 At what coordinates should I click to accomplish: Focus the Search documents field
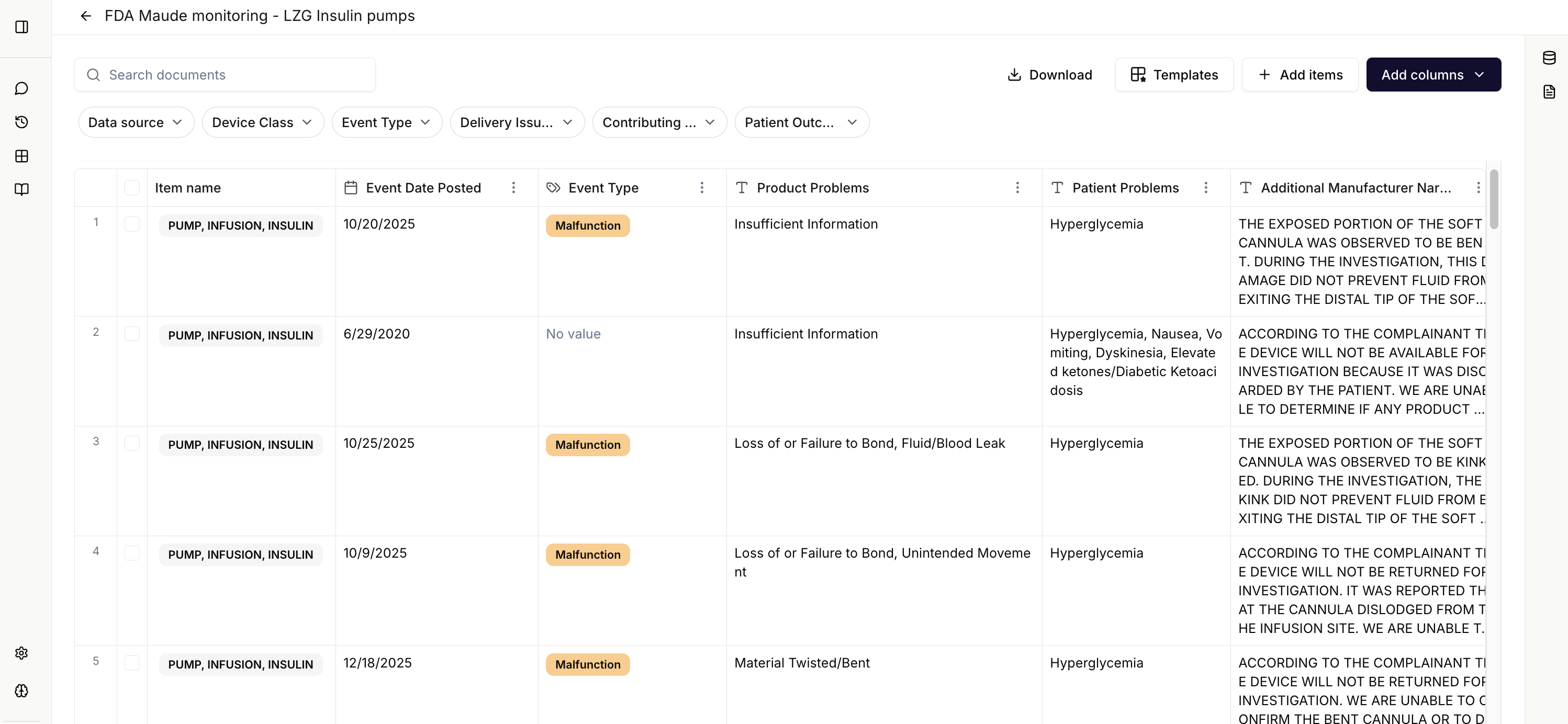[225, 75]
